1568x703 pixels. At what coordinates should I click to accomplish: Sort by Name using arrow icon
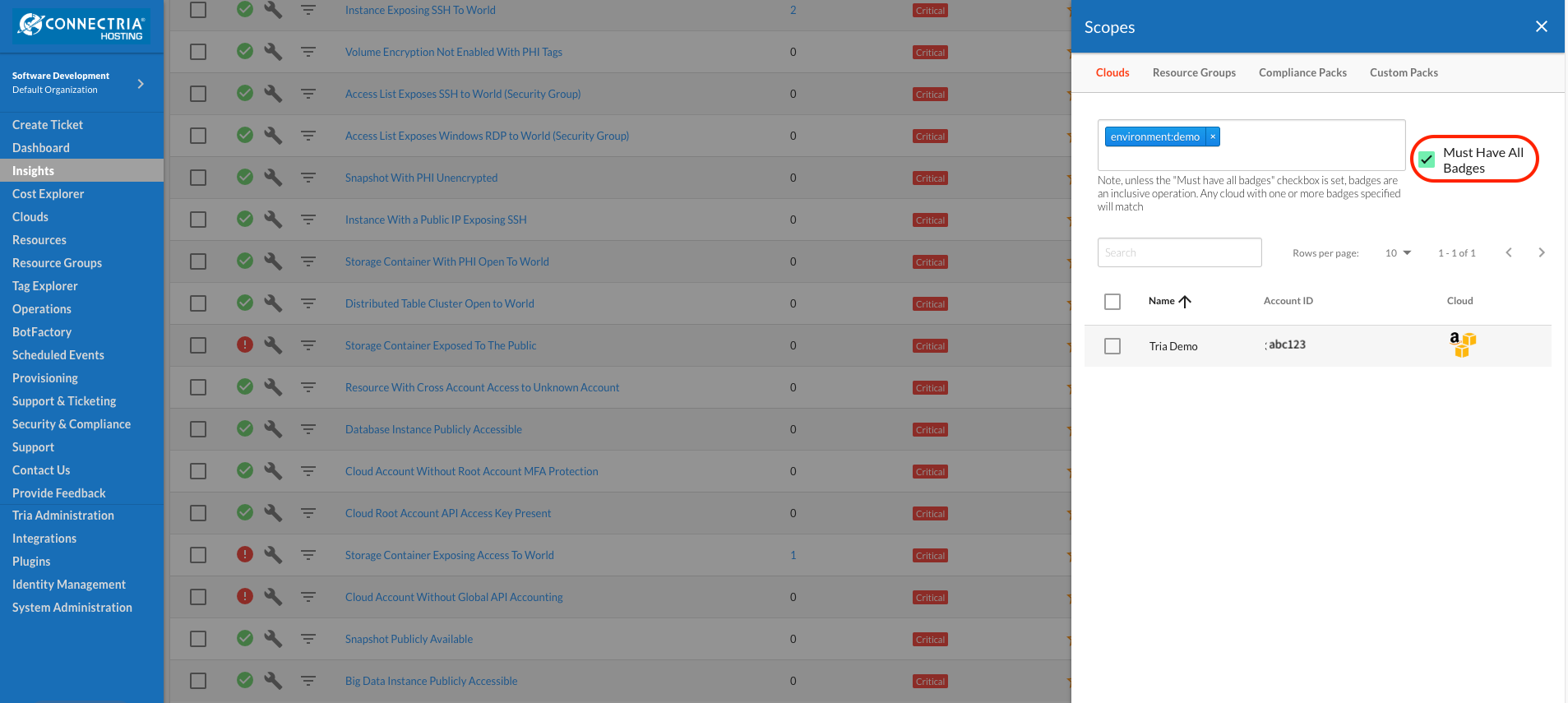click(x=1185, y=301)
